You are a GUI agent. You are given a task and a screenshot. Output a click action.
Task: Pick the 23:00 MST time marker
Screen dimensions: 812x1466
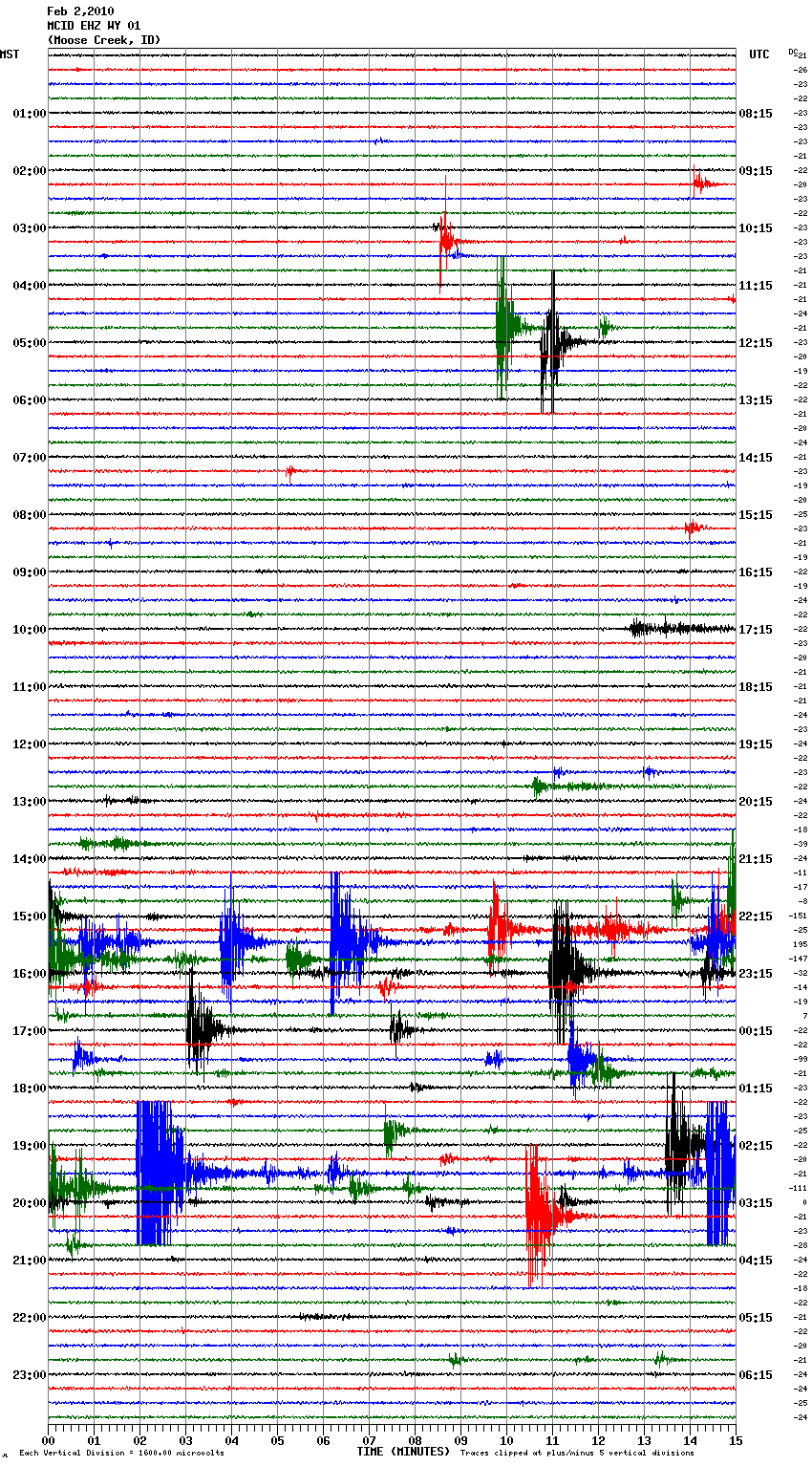(29, 1375)
